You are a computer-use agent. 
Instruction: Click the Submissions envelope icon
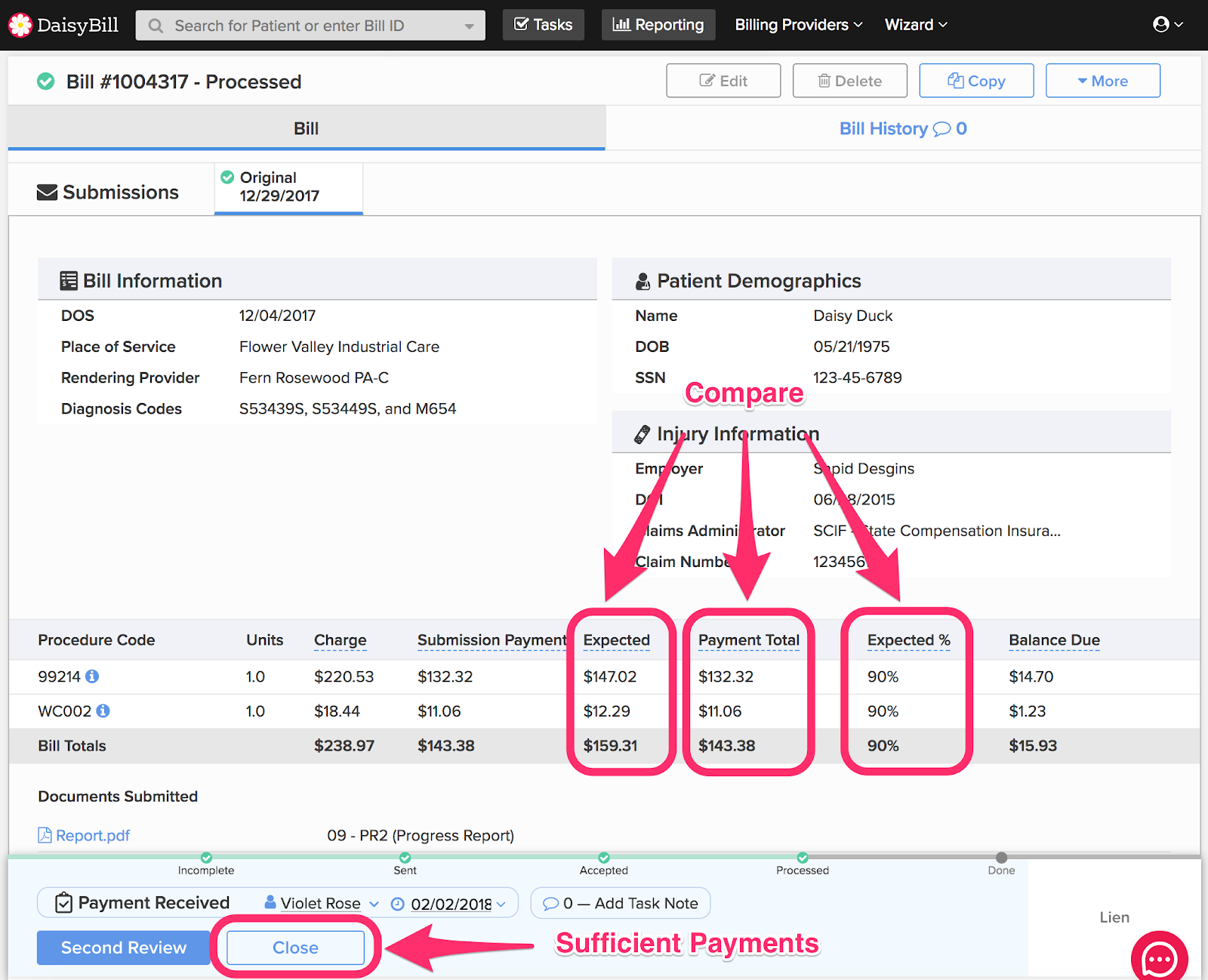point(47,193)
